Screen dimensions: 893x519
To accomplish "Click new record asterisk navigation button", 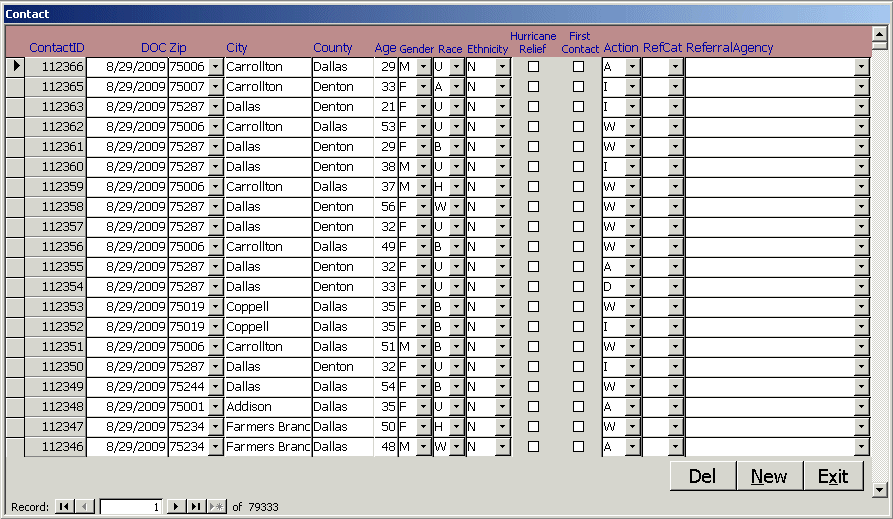I will [x=216, y=506].
